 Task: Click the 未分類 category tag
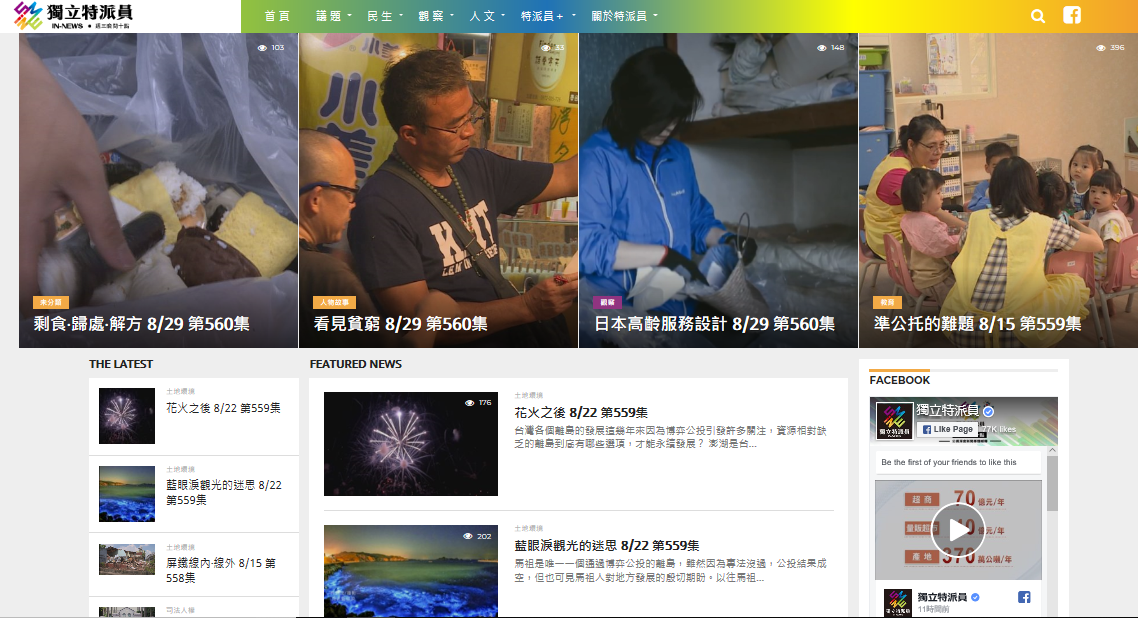coord(51,302)
